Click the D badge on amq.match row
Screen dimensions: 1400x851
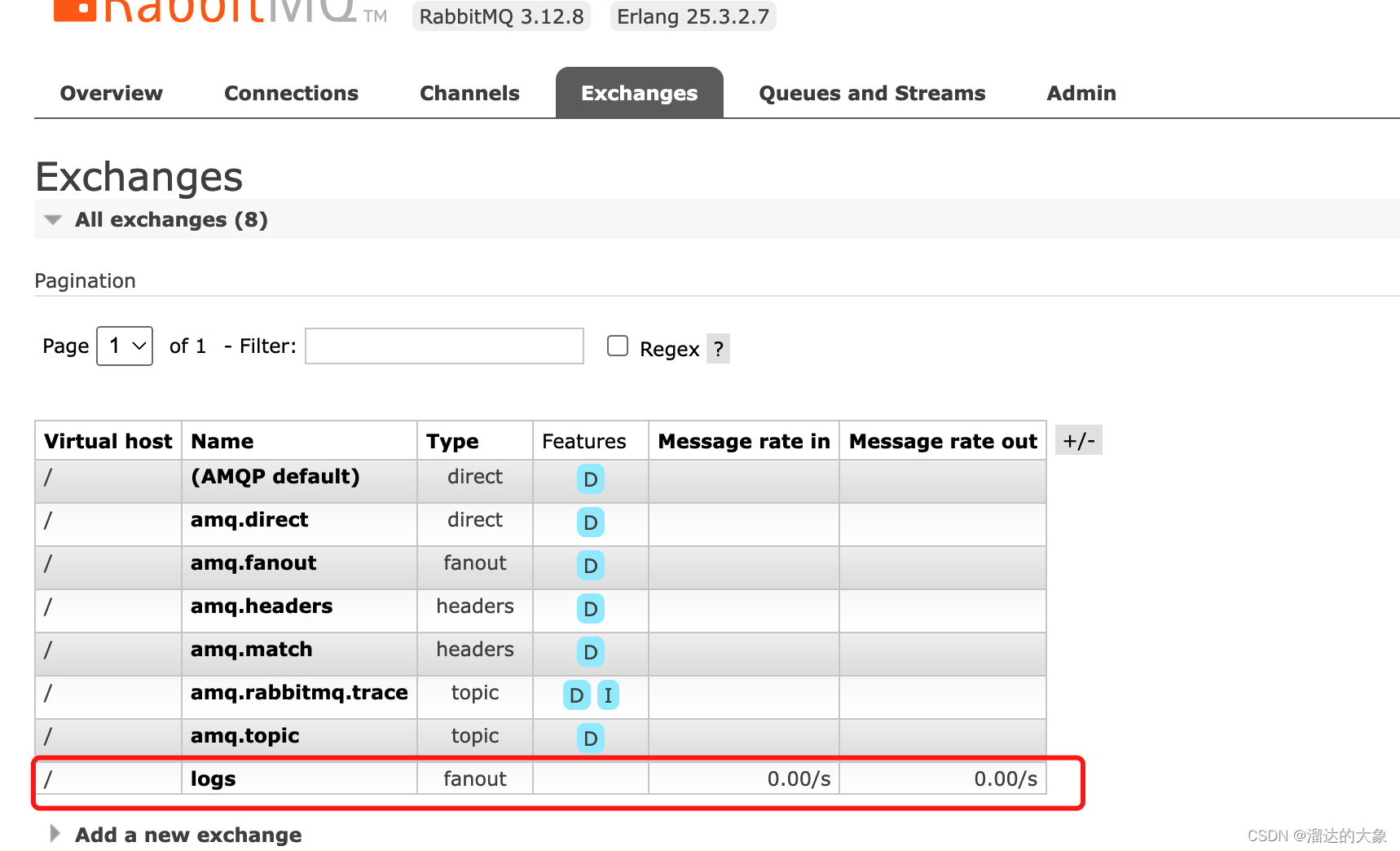[590, 652]
